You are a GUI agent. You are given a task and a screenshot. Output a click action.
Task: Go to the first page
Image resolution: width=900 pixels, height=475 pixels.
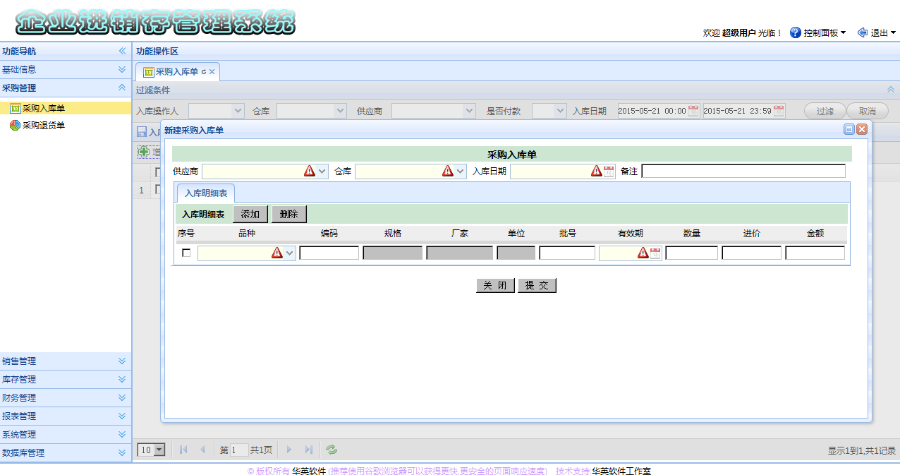[x=184, y=450]
